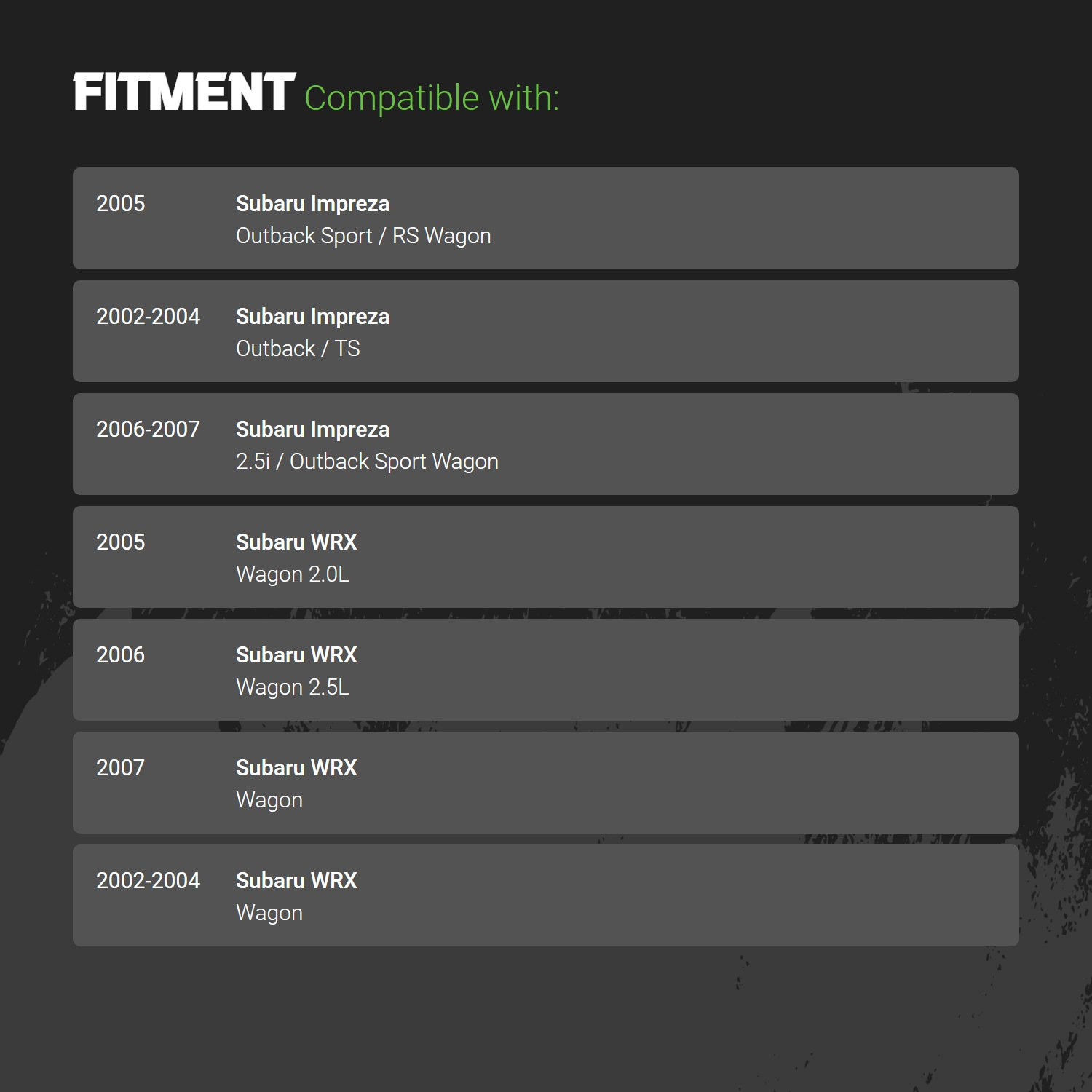
Task: Click the 'Outback / TS' trim text
Action: coord(298,349)
